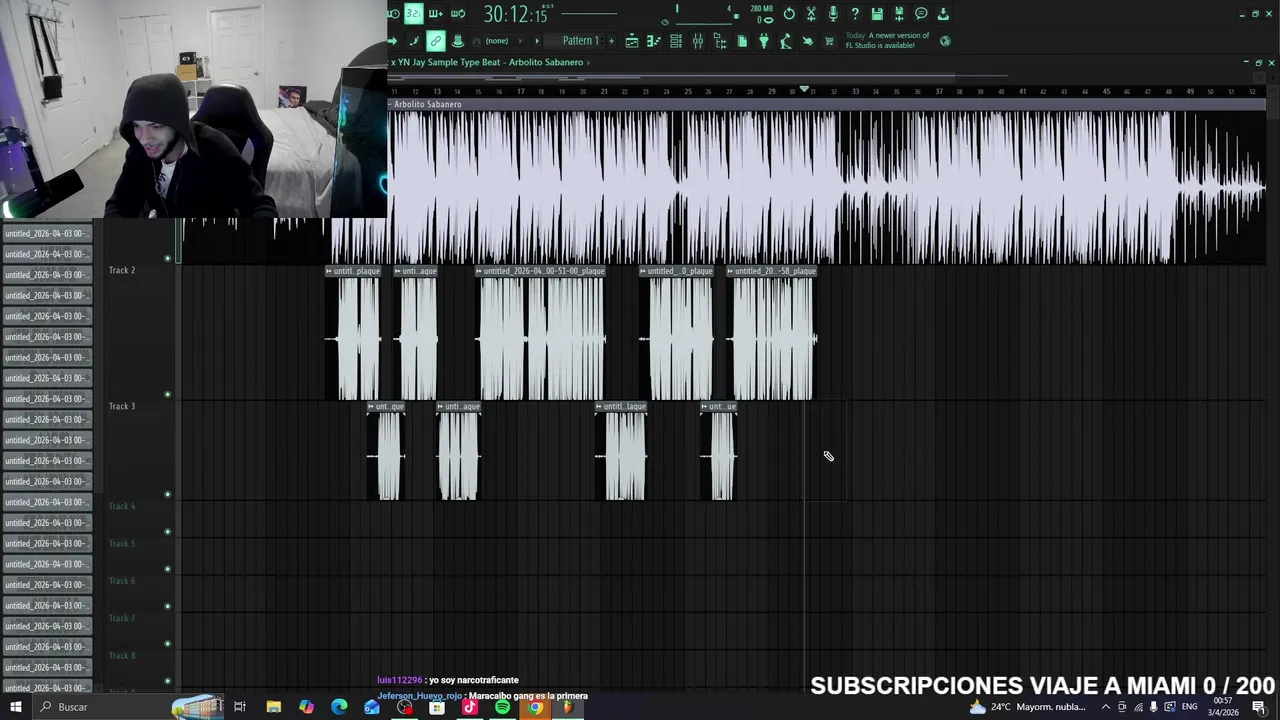Open undo history icon
Screen dimensions: 1280x720
789,14
